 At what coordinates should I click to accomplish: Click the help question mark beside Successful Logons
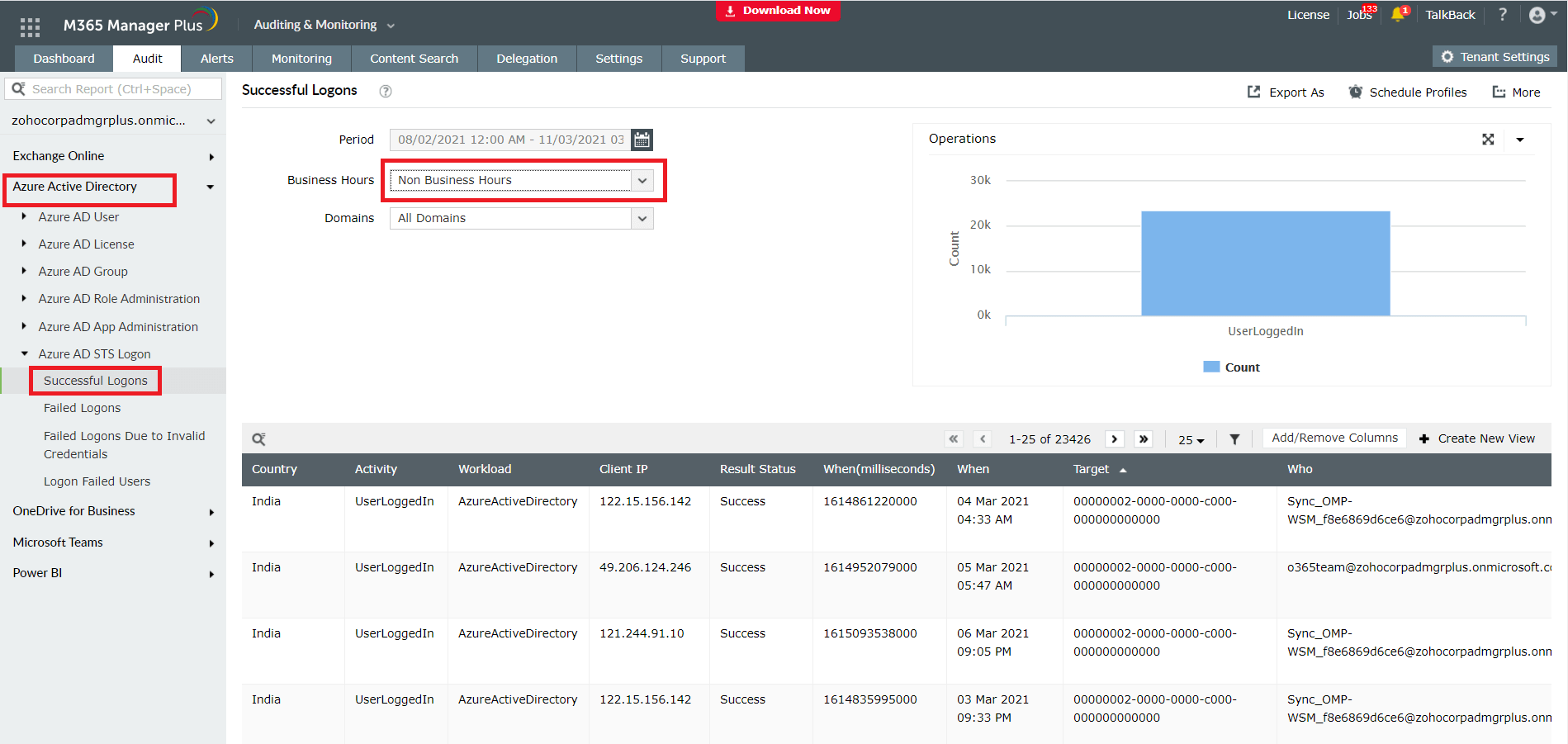tap(385, 92)
